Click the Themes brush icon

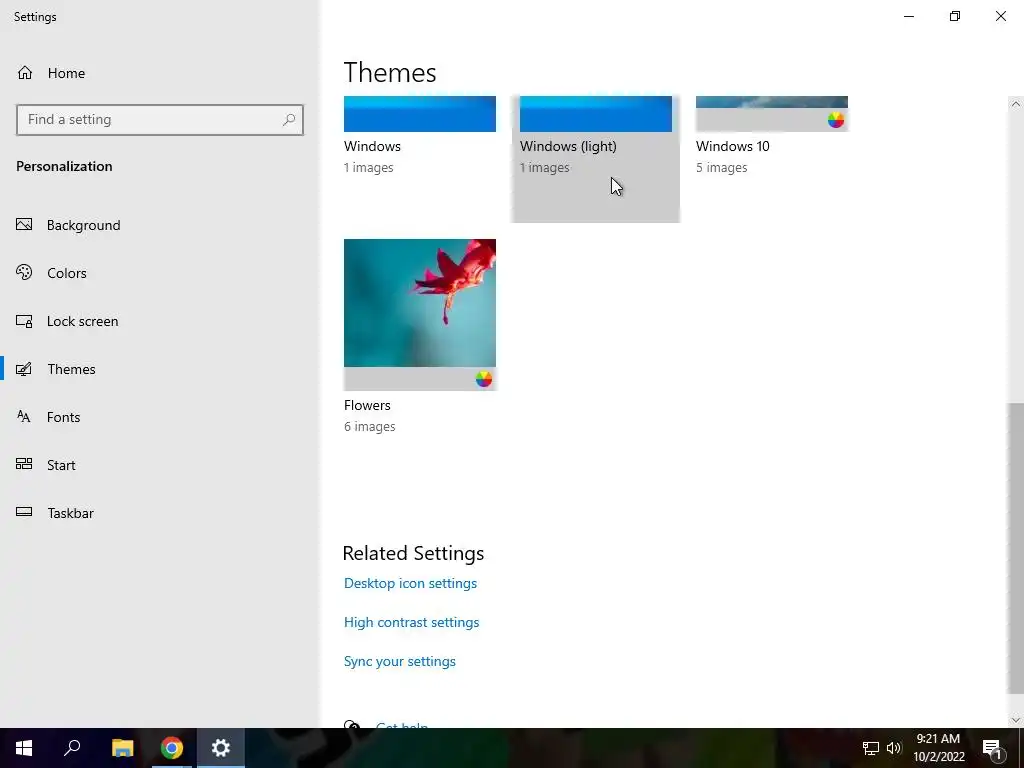24,369
